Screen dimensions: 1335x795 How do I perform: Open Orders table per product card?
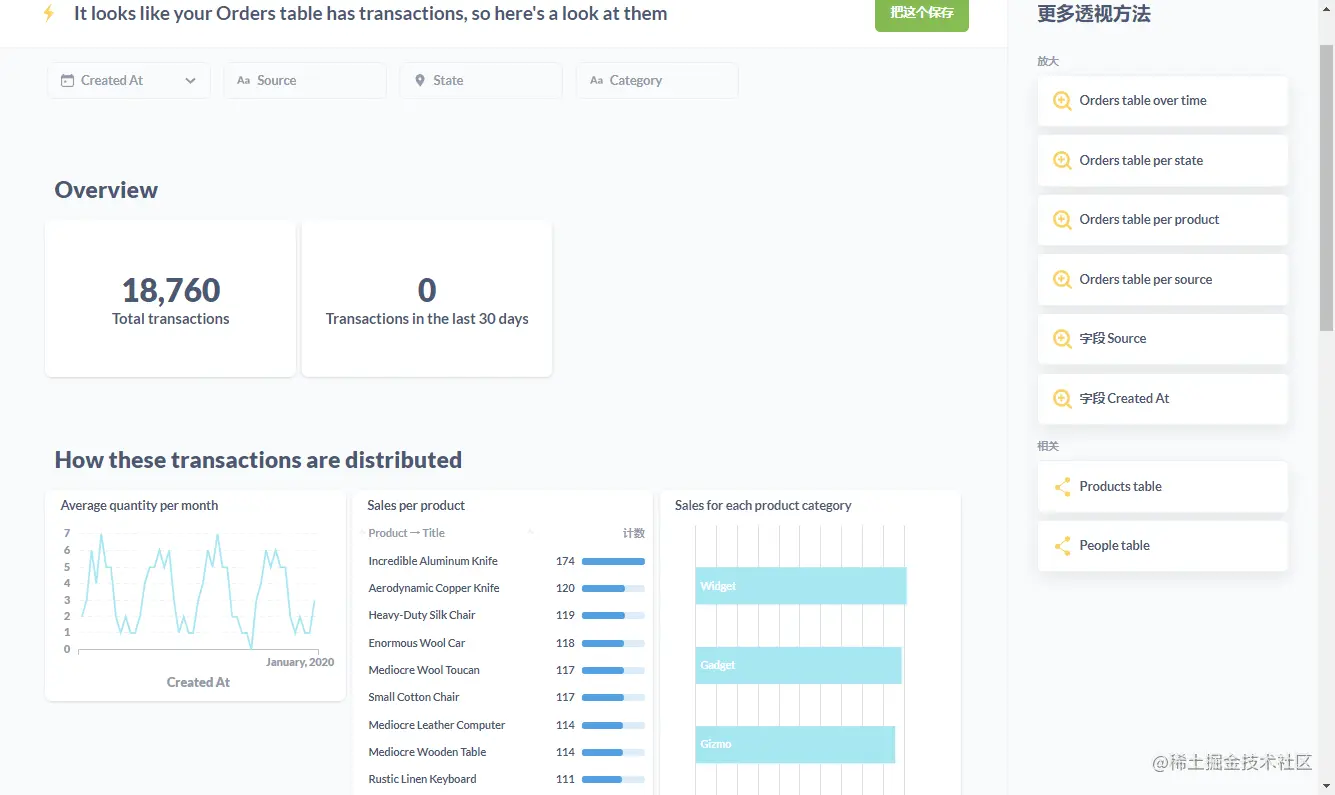click(1163, 220)
